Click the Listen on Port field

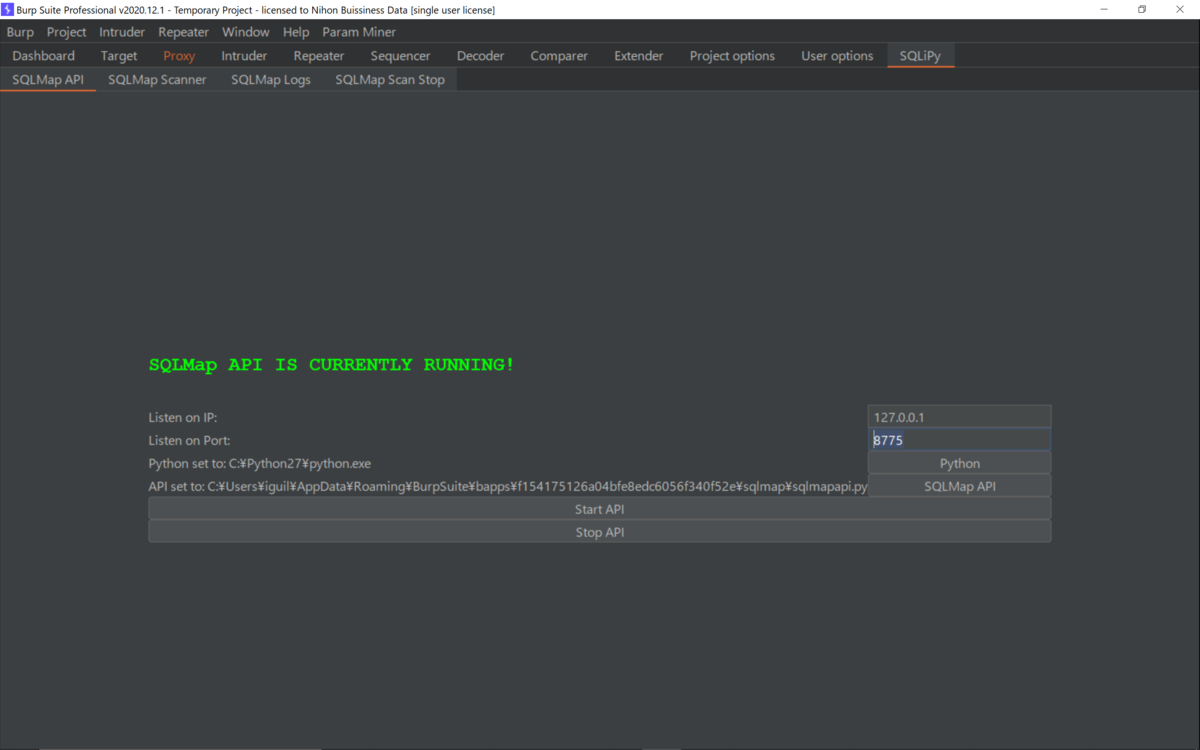click(959, 440)
